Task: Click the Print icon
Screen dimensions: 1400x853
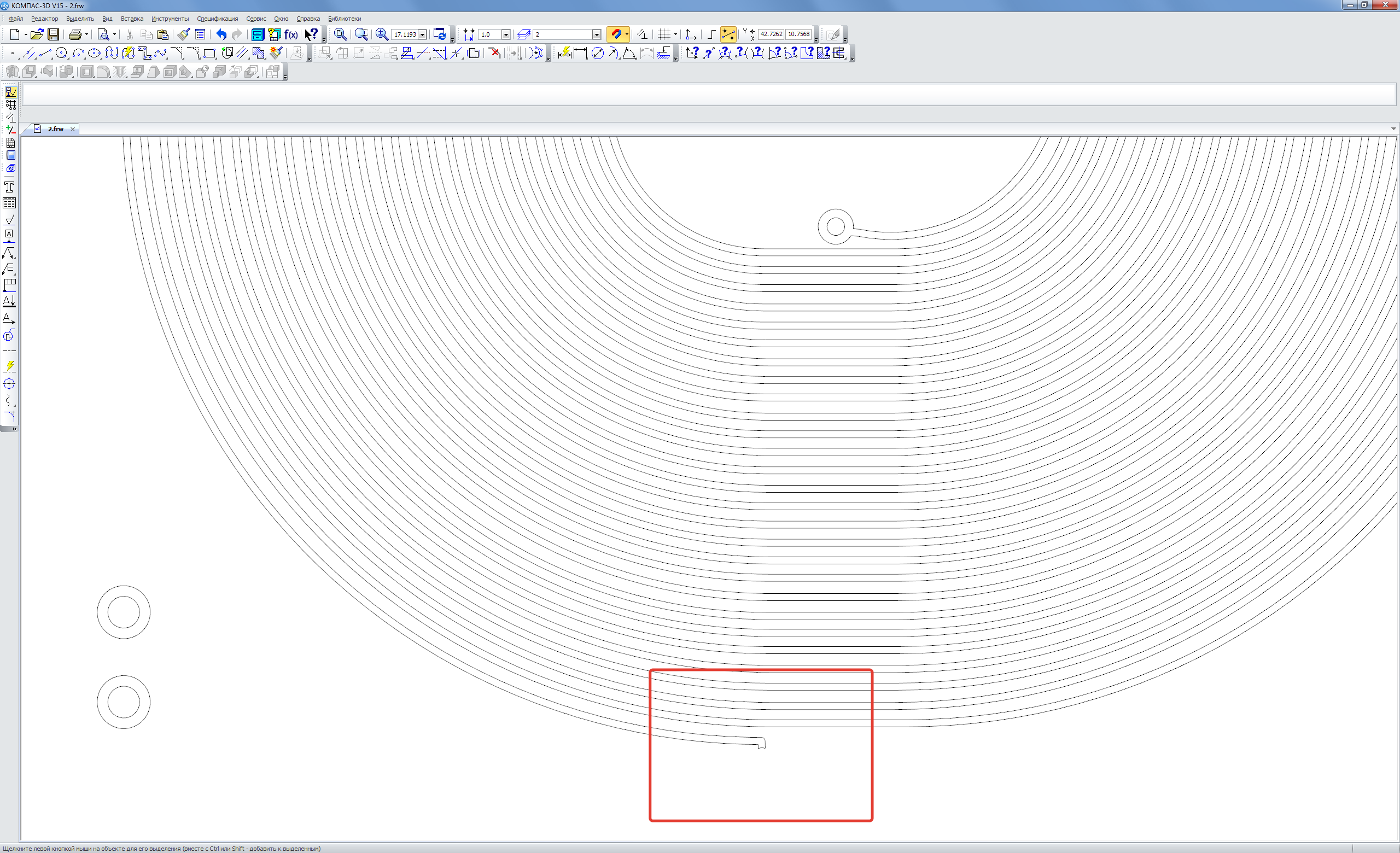Action: coord(74,34)
